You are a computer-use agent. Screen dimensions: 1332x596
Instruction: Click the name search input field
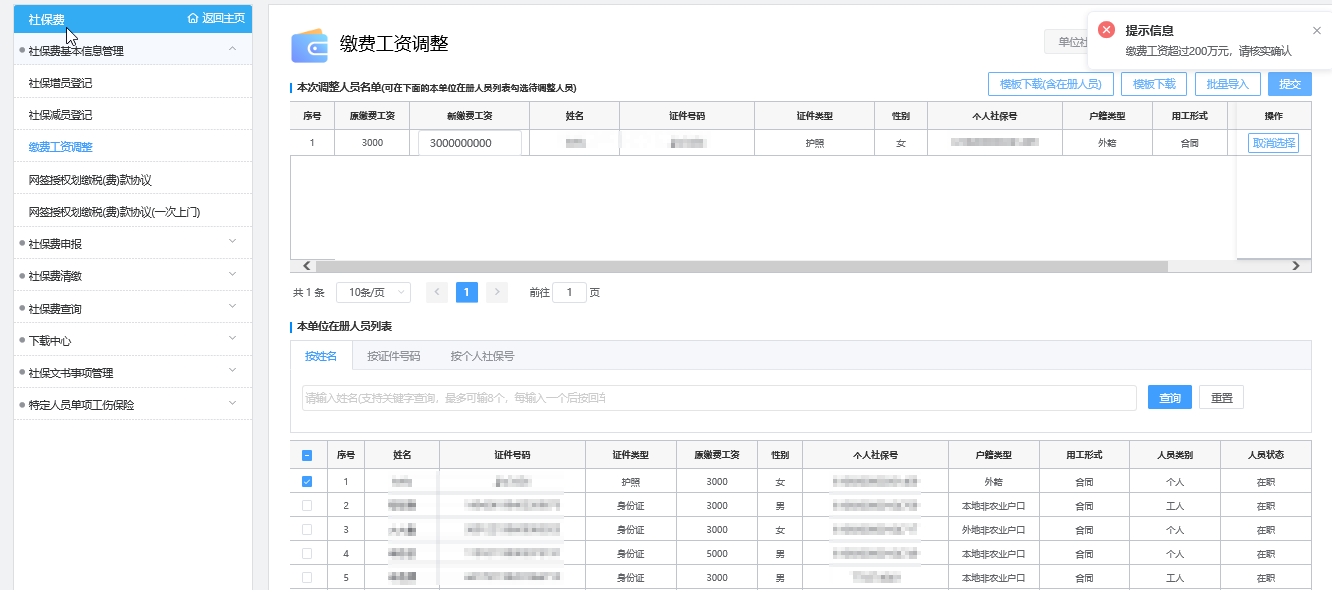[718, 398]
